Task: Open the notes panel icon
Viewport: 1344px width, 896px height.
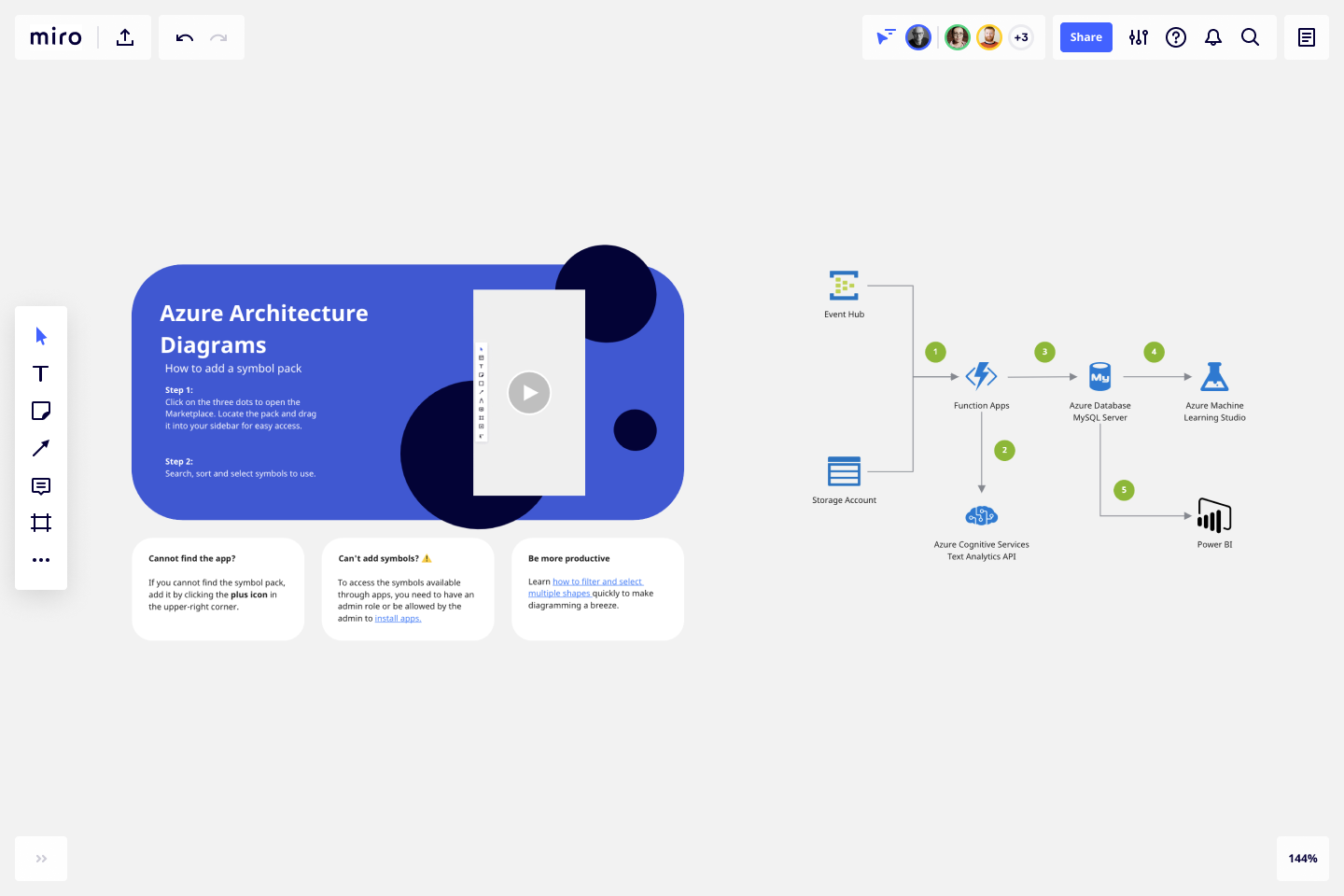Action: (1307, 37)
